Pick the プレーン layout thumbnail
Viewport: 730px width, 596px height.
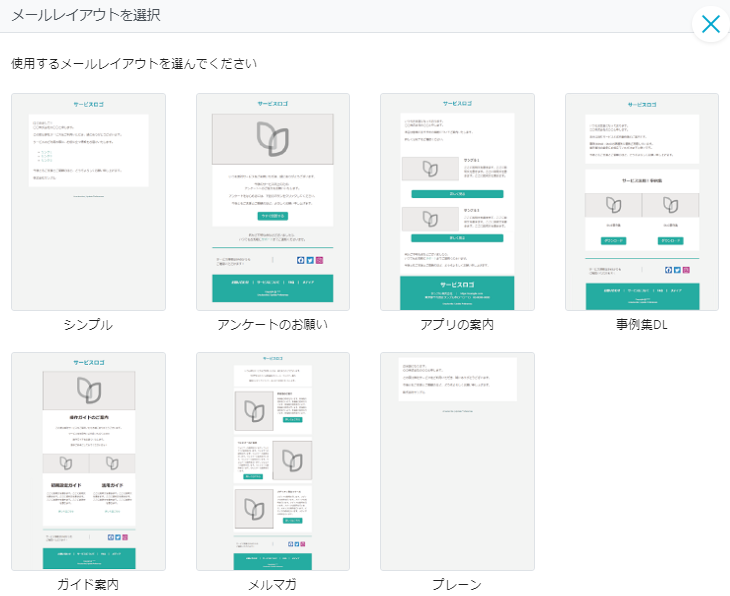click(457, 461)
